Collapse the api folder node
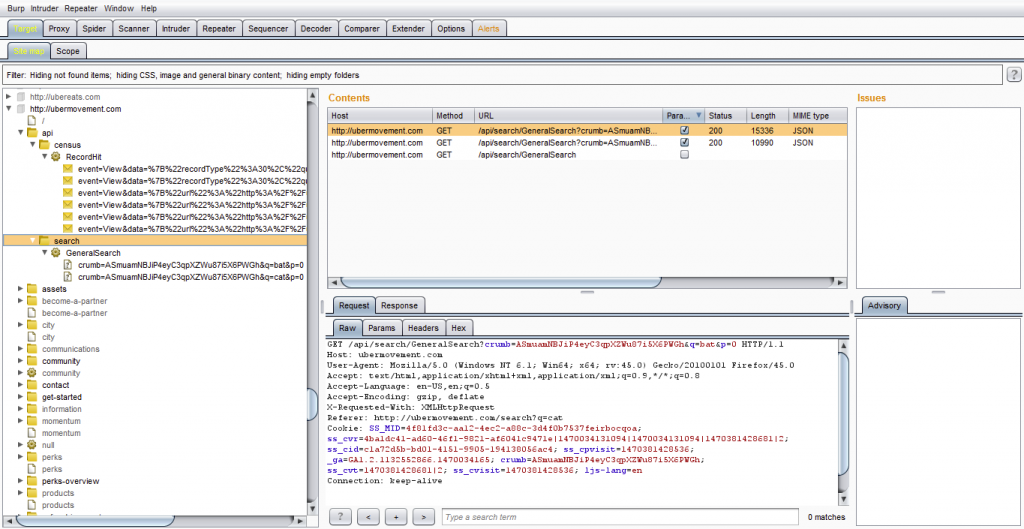Viewport: 1024px width, 529px height. [20, 133]
